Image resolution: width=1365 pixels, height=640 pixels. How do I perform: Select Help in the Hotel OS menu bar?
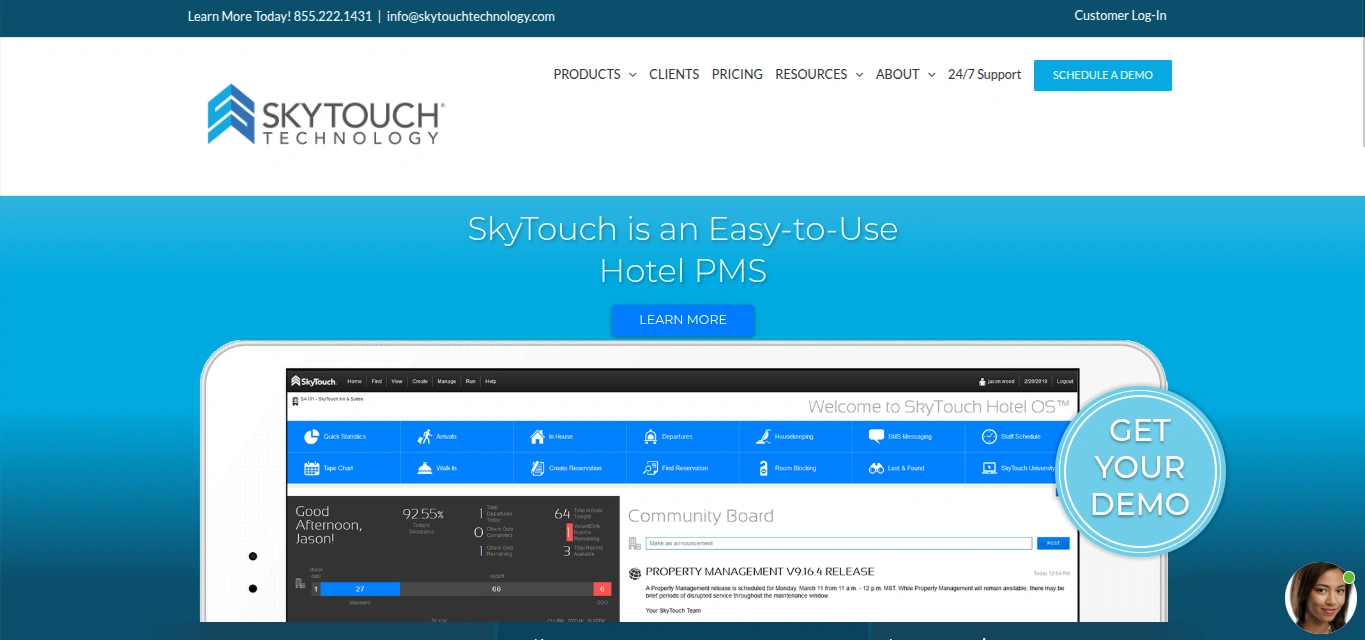point(490,381)
